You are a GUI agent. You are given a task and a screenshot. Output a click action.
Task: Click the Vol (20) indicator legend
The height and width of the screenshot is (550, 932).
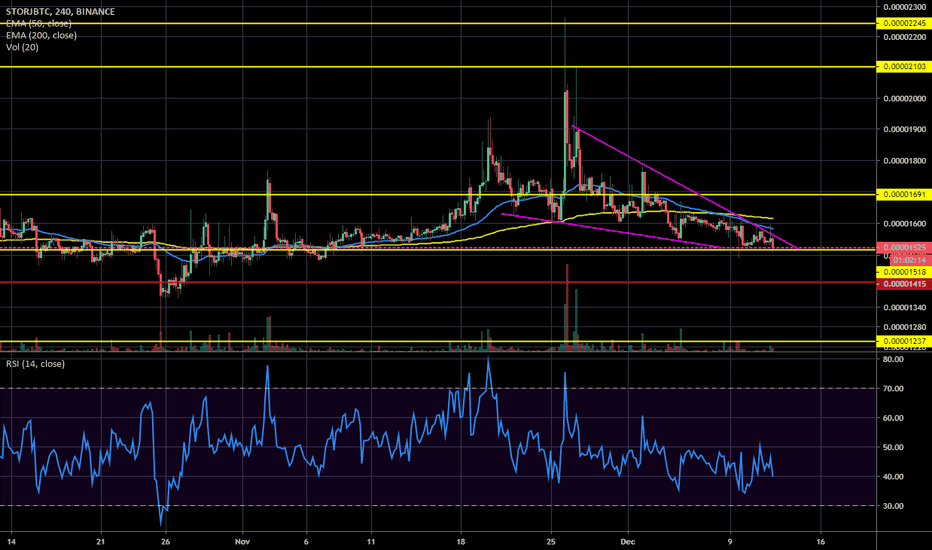click(x=22, y=47)
